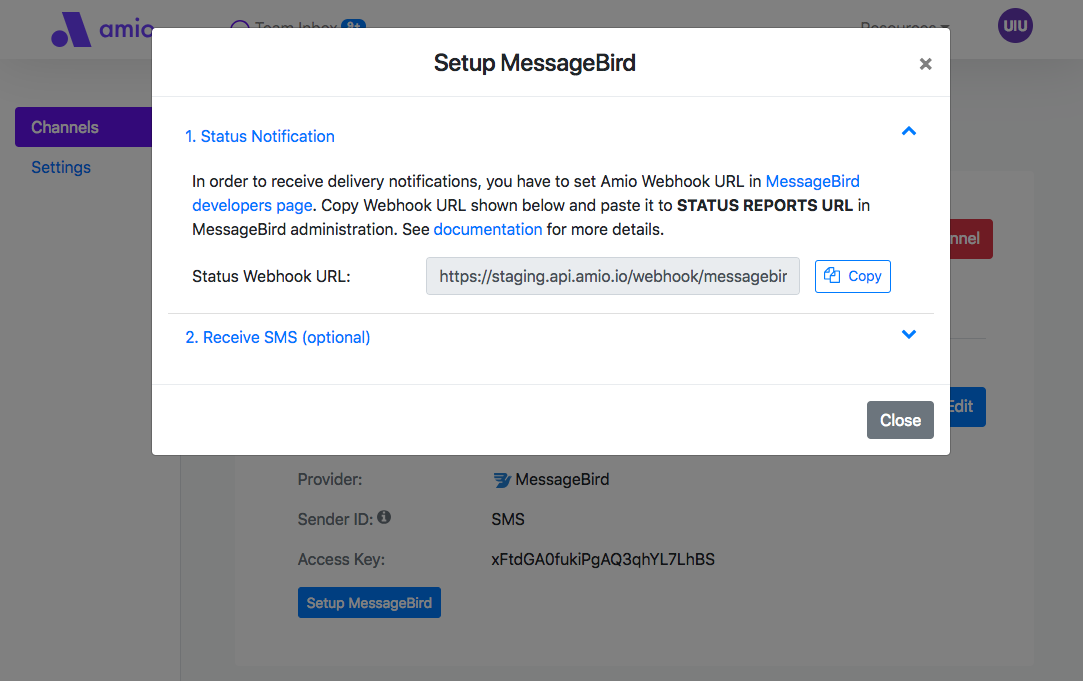
Task: Select the access key xFtdGA0fukiPgAQ3qhYL7LhBS
Action: (603, 559)
